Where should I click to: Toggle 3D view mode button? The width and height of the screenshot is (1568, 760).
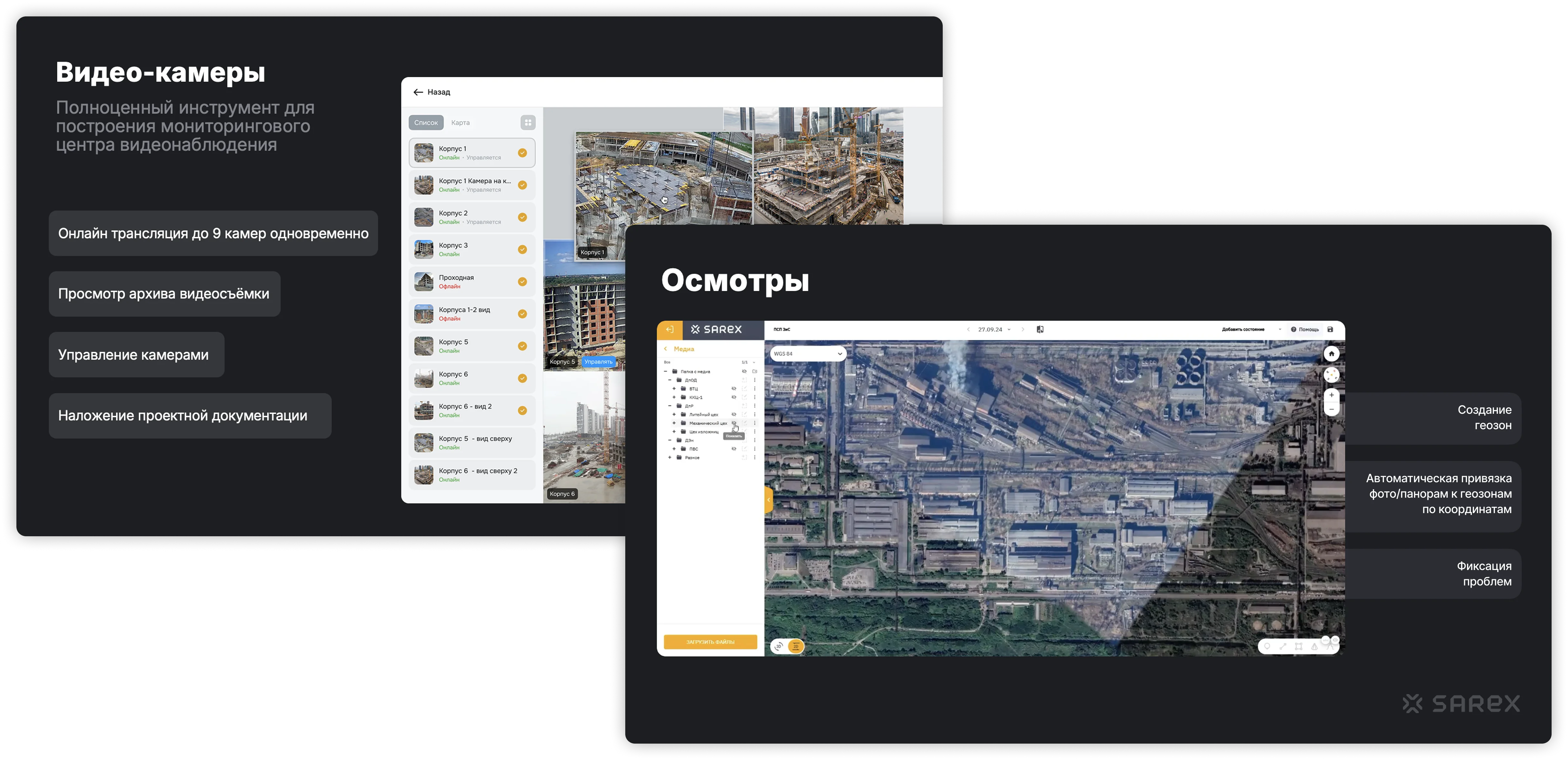point(778,647)
